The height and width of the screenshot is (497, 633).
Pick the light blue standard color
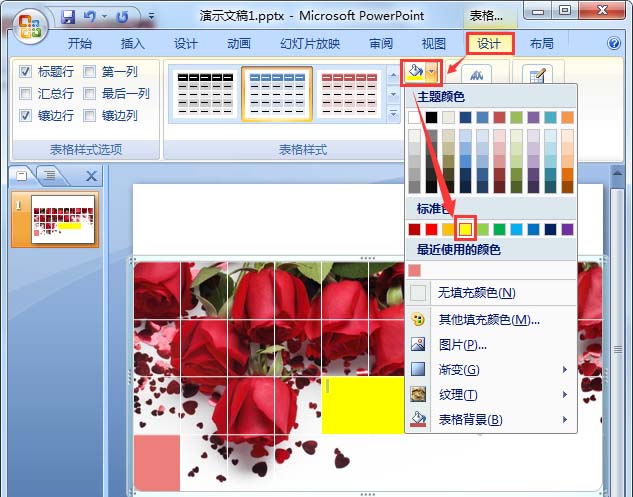tap(516, 229)
